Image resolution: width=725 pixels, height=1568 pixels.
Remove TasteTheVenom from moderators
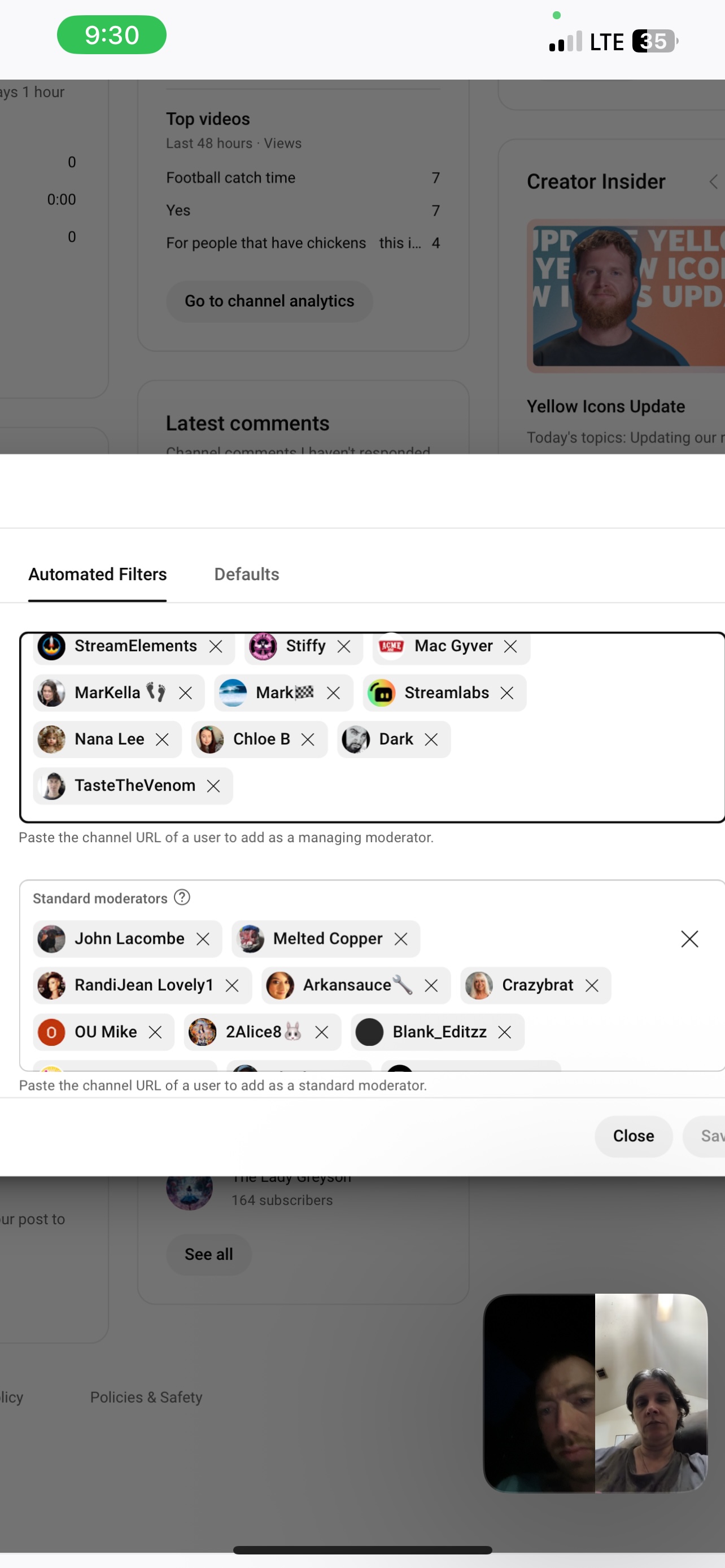(x=213, y=786)
